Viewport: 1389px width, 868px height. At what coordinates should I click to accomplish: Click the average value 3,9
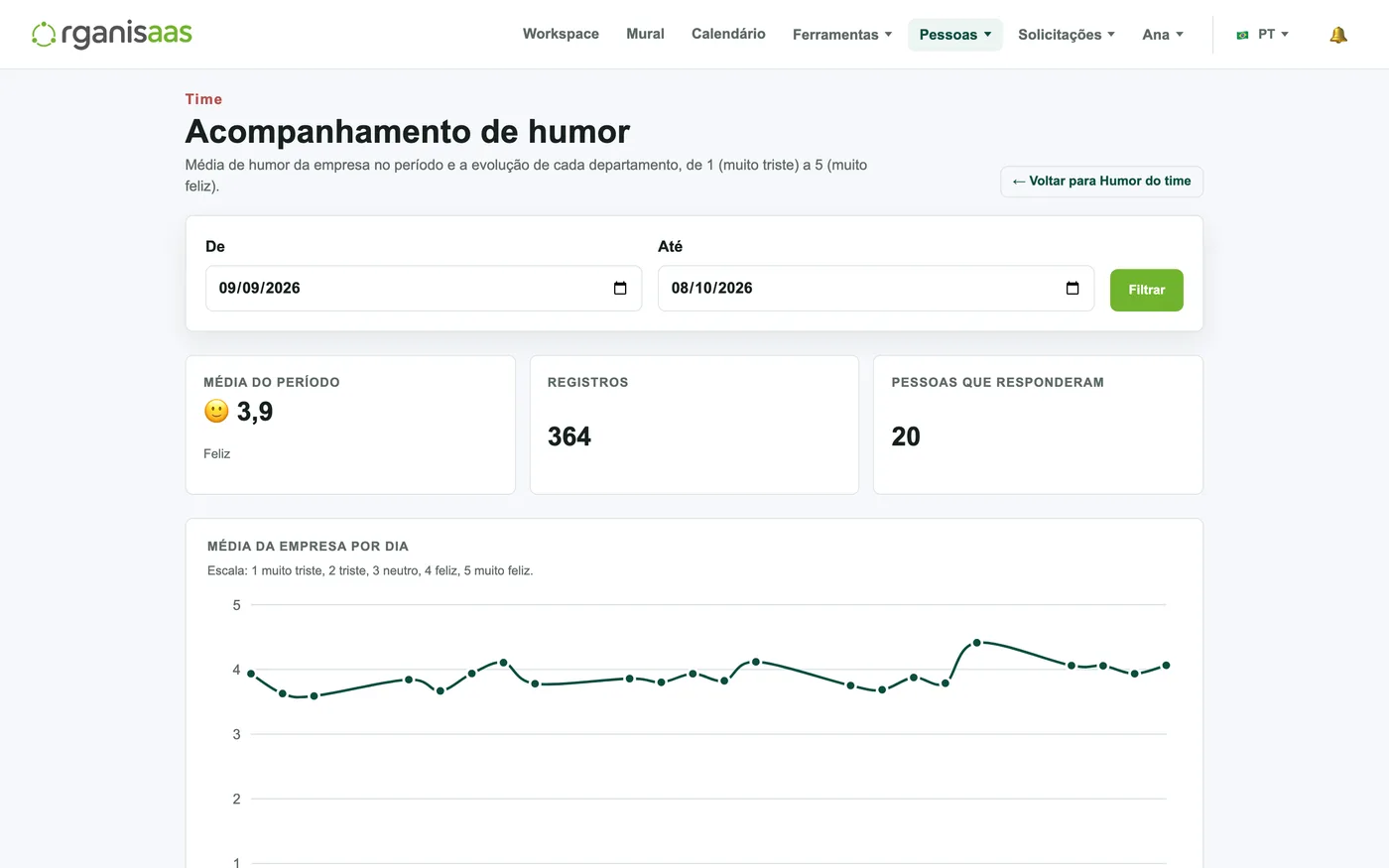255,411
